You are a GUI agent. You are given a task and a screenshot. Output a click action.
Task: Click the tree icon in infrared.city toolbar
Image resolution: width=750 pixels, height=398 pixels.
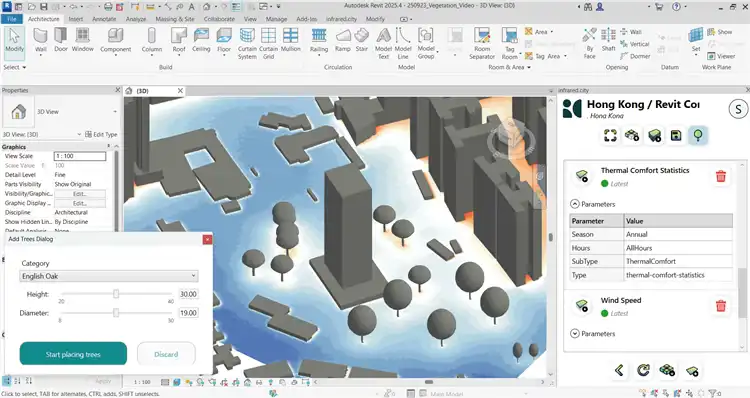698,136
